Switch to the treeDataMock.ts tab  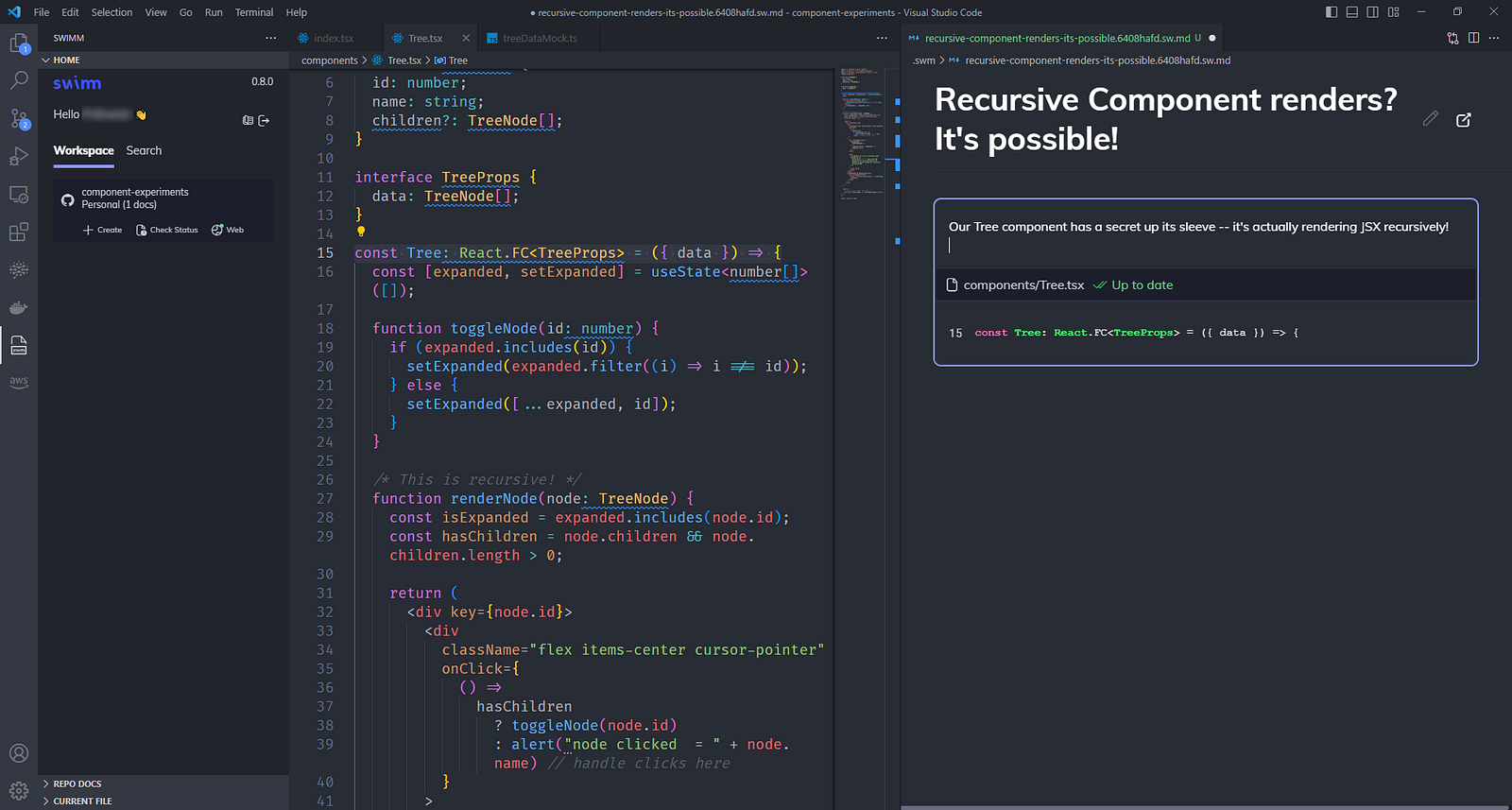pos(539,39)
